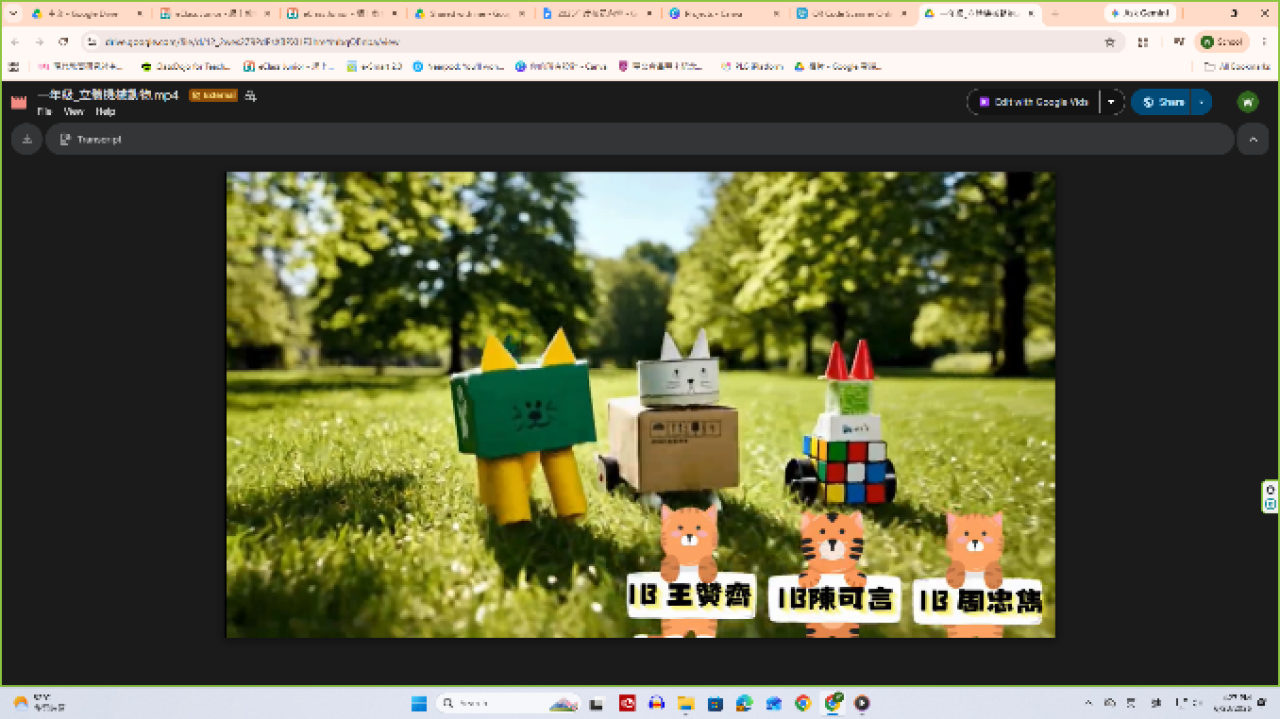Click the blue Share button

(x=1163, y=102)
